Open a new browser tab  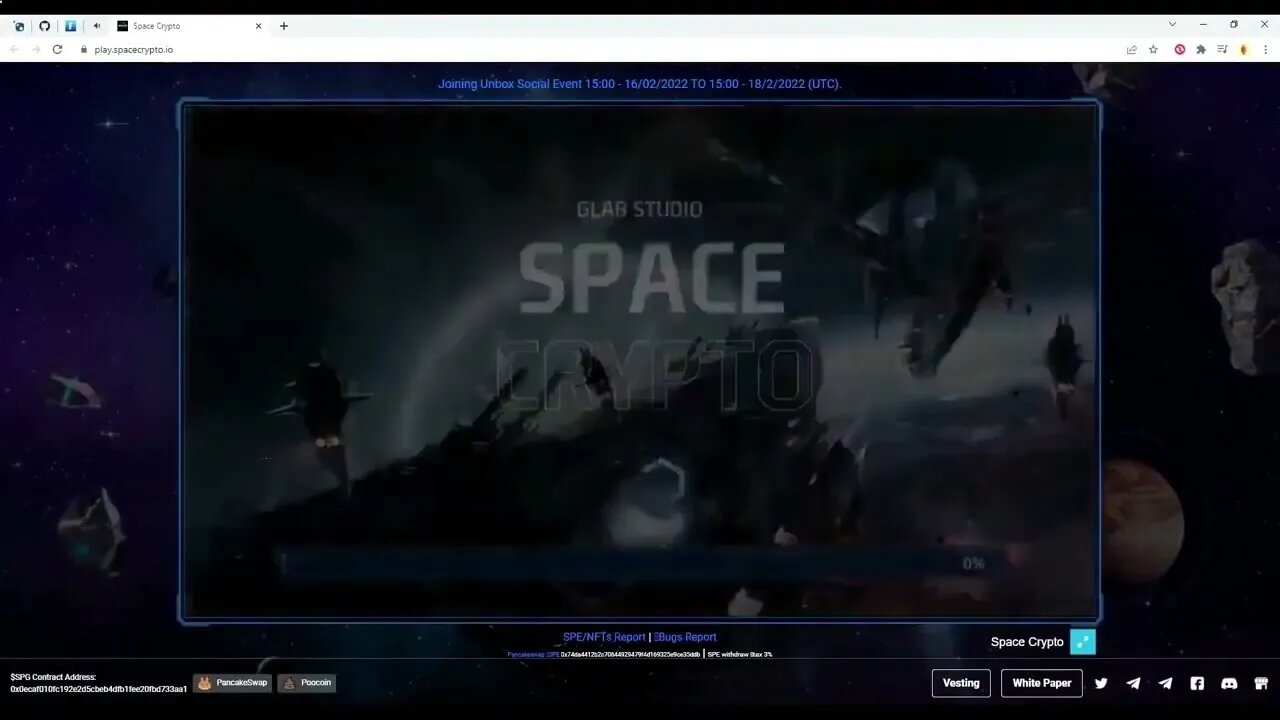pos(284,26)
